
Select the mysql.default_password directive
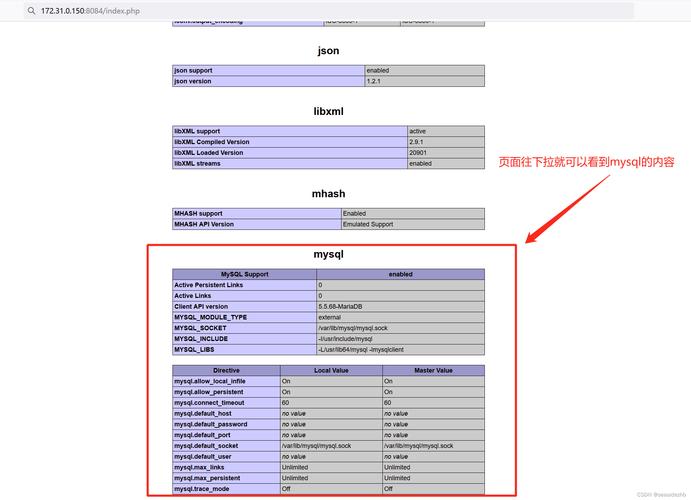coord(211,424)
